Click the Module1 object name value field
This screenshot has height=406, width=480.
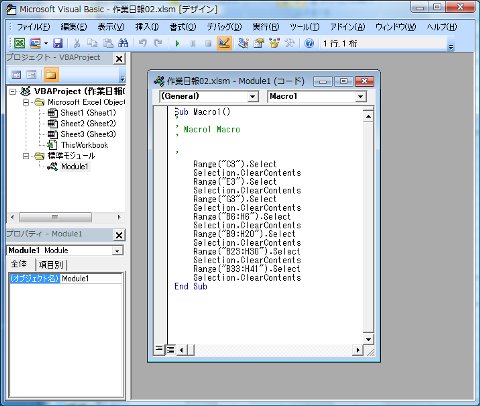(91, 279)
